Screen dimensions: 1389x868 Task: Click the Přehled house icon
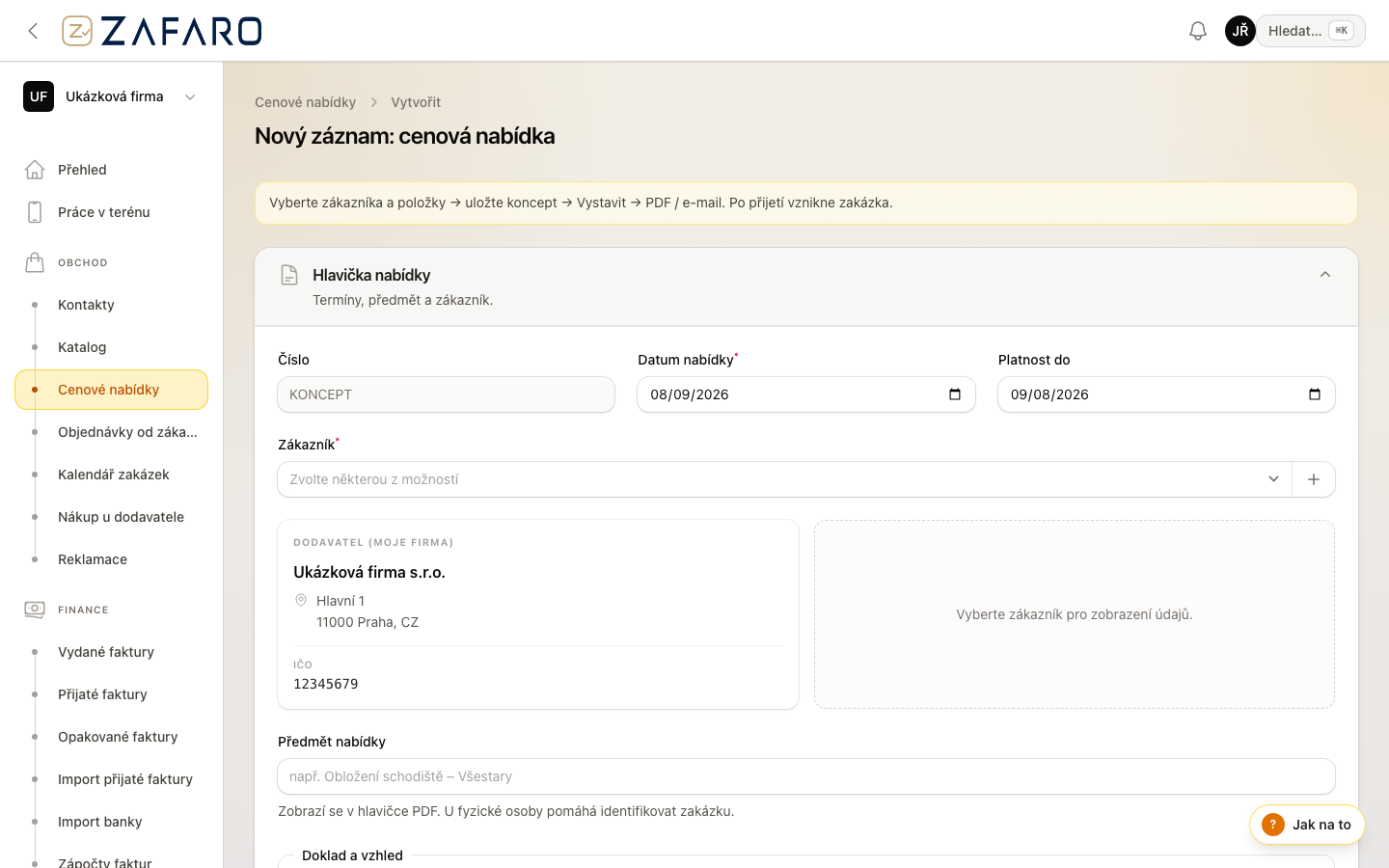click(35, 170)
